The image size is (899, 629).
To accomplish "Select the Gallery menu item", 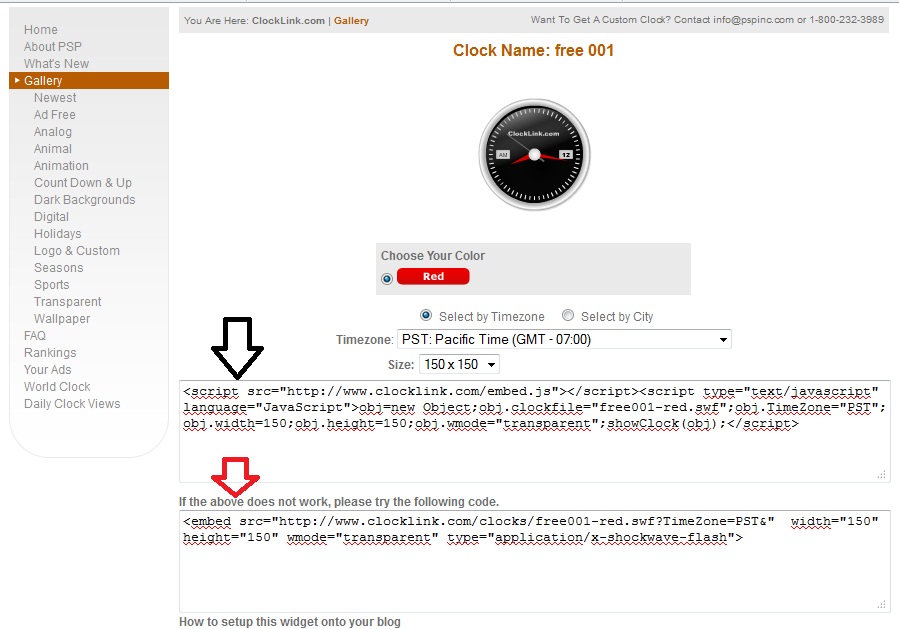I will 89,81.
